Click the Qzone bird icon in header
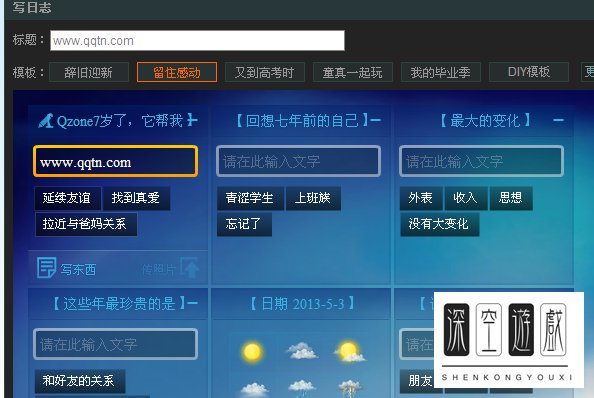 coord(46,121)
